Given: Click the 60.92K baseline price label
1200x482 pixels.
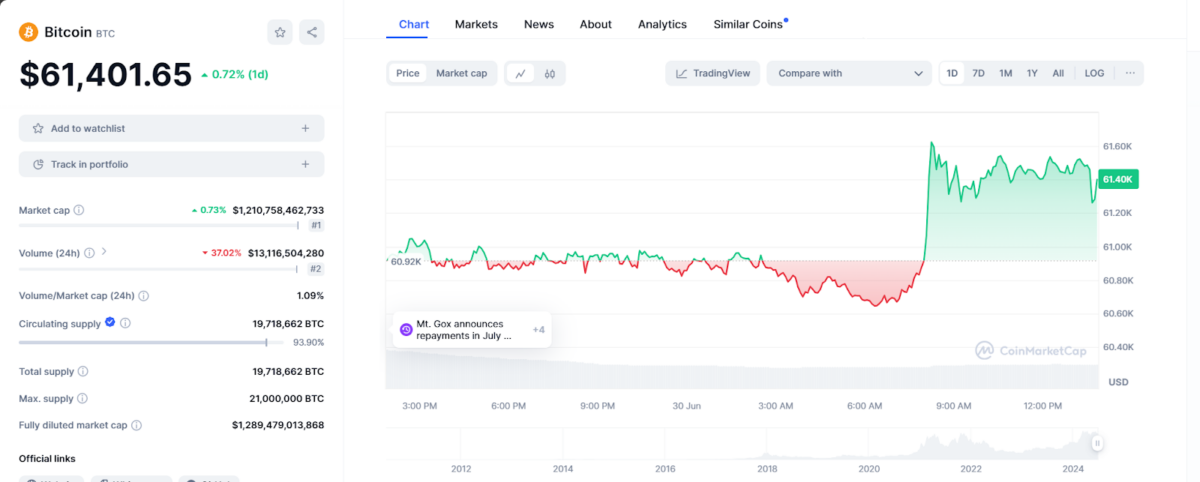Looking at the screenshot, I should (x=406, y=261).
